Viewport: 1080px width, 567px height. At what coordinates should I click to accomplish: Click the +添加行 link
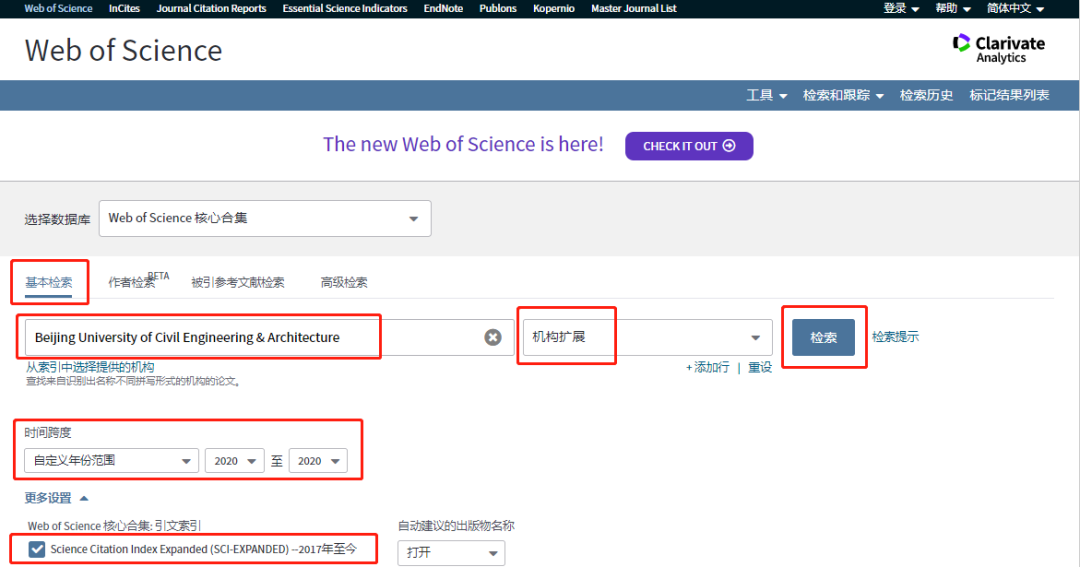[x=707, y=367]
